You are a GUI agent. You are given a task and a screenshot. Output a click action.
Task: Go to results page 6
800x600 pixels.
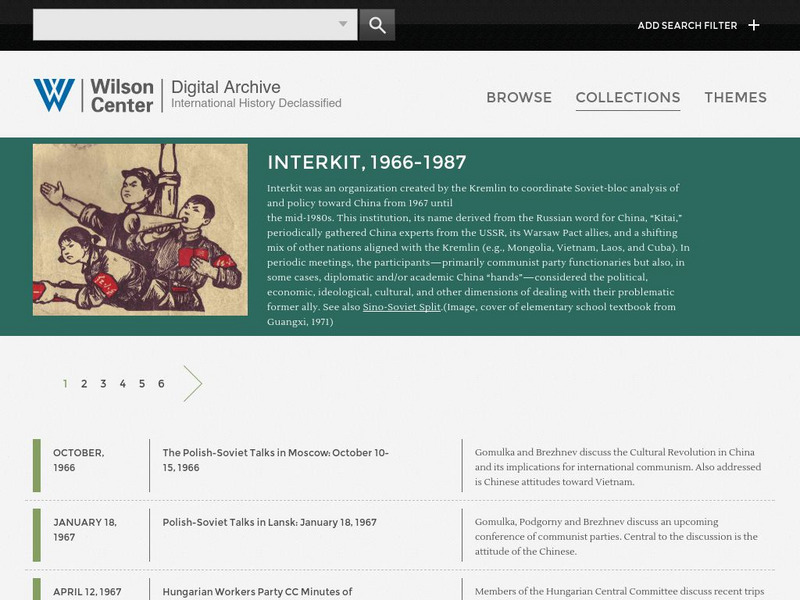[161, 384]
